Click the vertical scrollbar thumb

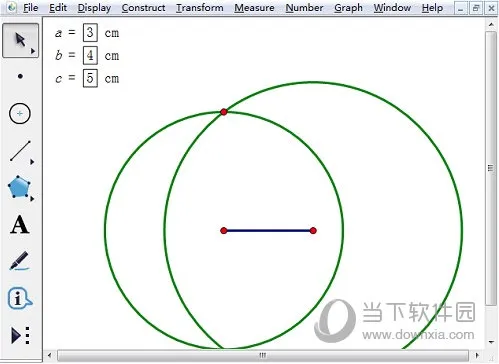click(x=491, y=168)
